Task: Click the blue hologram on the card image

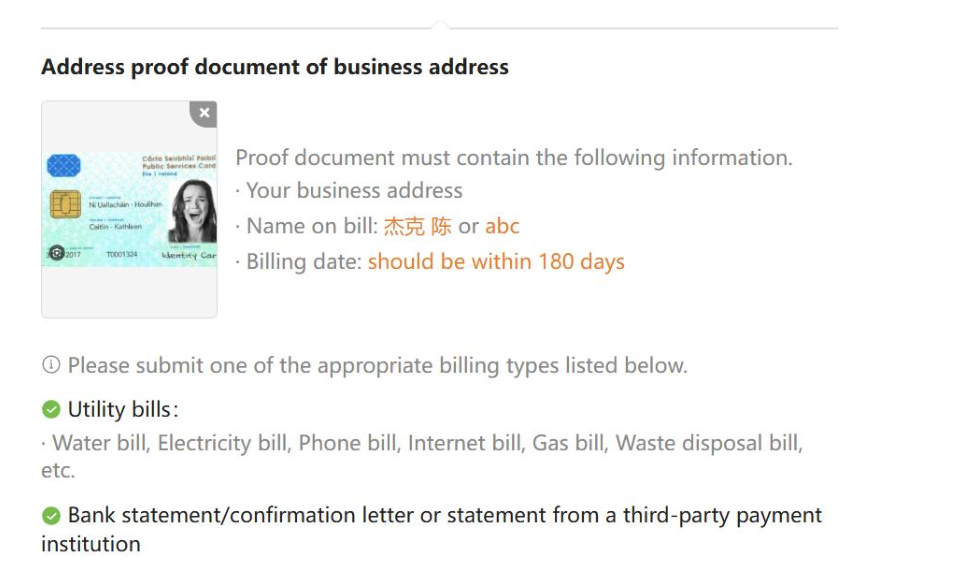Action: coord(63,165)
